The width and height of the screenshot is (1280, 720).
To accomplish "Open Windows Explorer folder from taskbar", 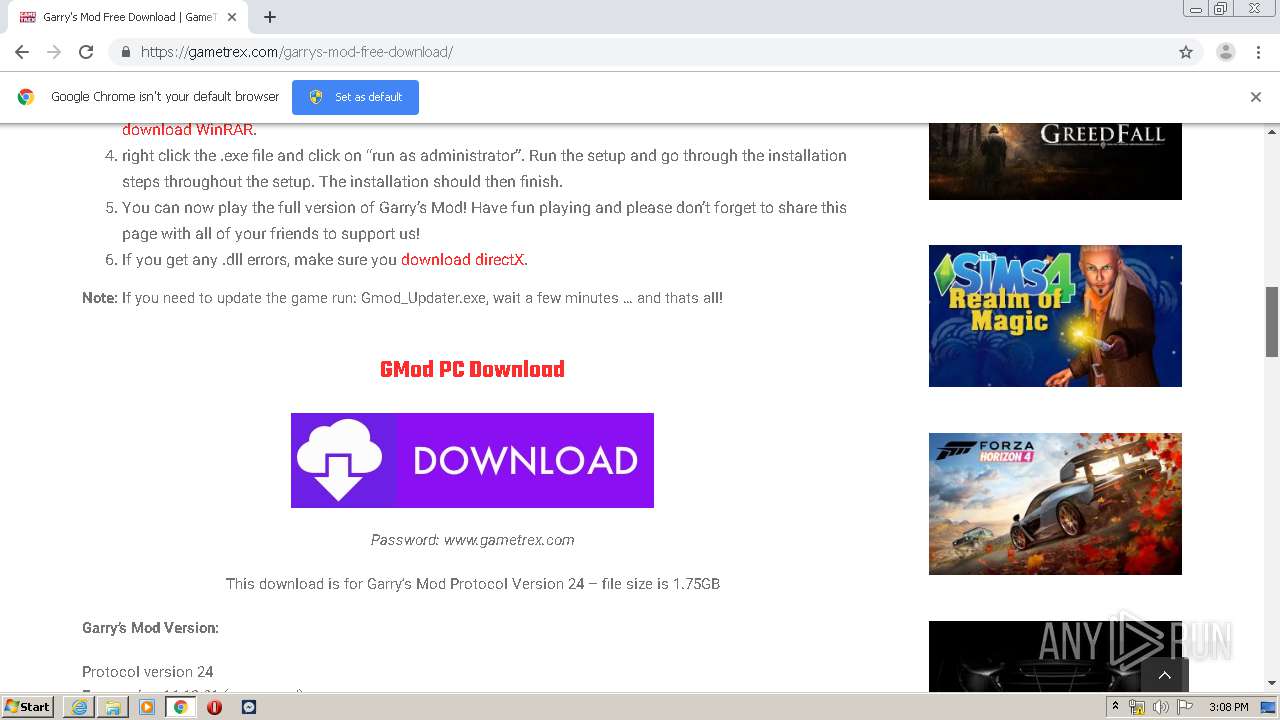I will point(113,707).
